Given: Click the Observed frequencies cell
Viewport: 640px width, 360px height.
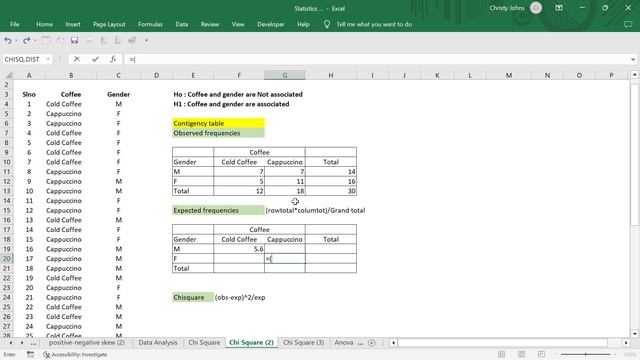Looking at the screenshot, I should [x=218, y=133].
